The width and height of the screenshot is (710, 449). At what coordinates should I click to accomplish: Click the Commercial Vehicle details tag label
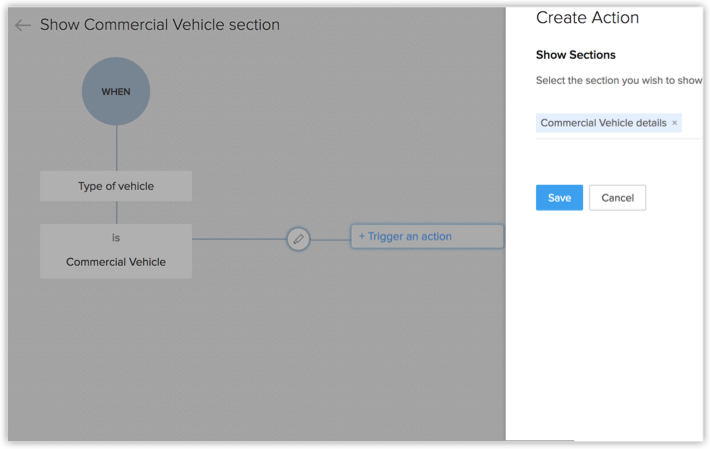tap(603, 123)
